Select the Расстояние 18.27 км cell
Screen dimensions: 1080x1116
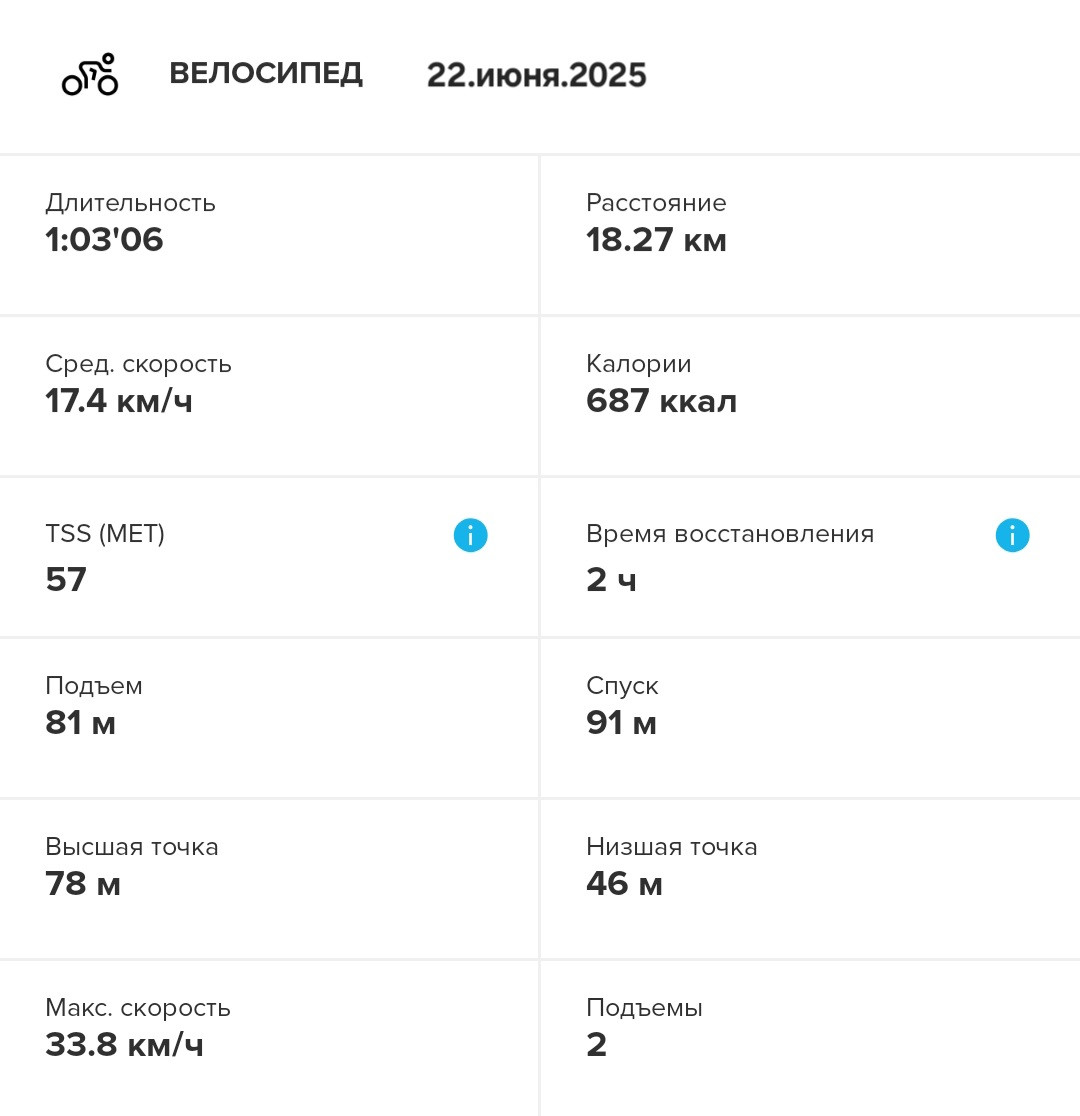click(810, 235)
